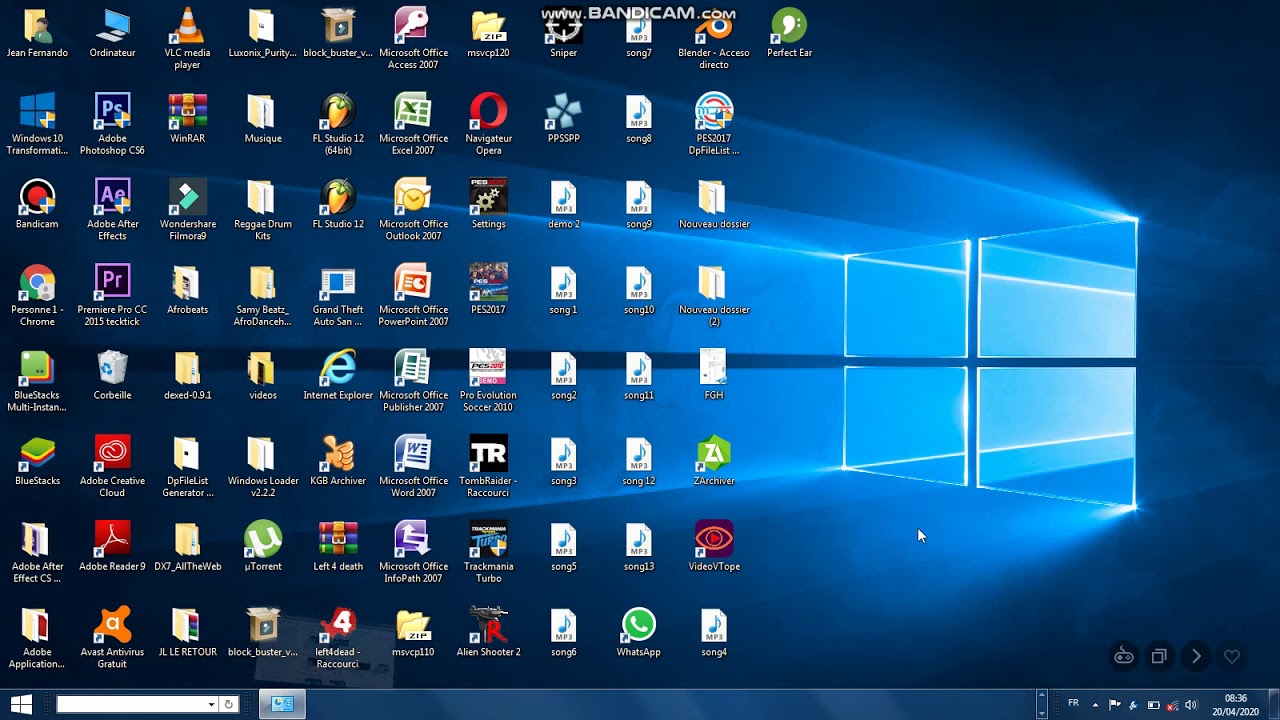Open the Action Center flag icon
This screenshot has height=720, width=1280.
click(x=1115, y=705)
